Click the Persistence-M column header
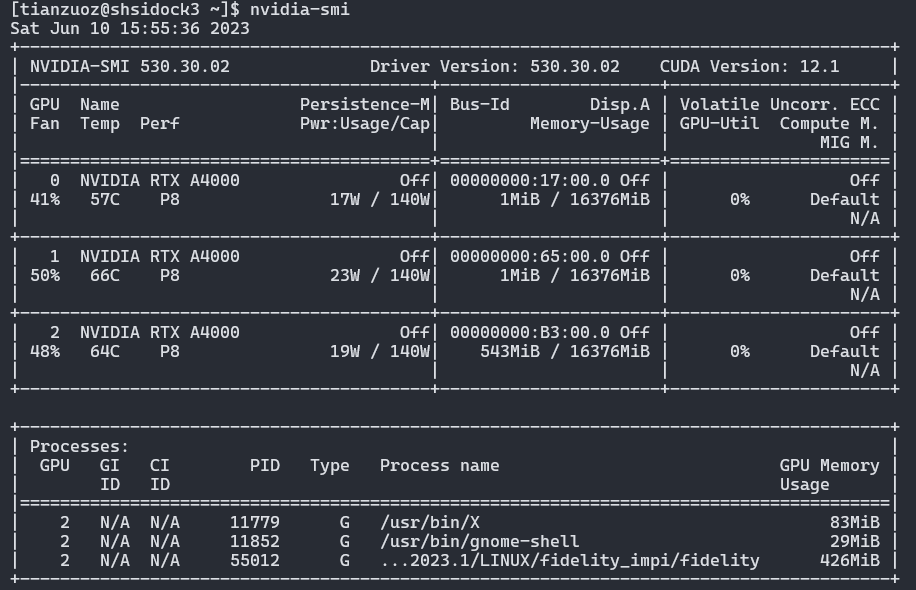Viewport: 916px width, 590px height. 365,105
